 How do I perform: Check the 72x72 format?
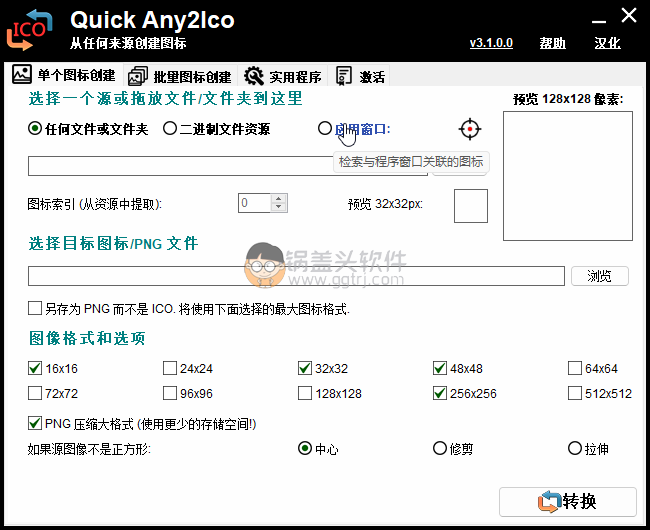35,393
